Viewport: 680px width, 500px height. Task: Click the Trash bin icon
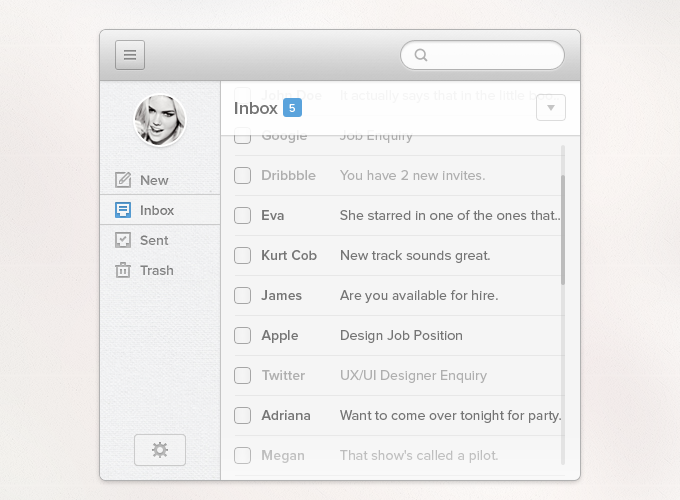[123, 270]
